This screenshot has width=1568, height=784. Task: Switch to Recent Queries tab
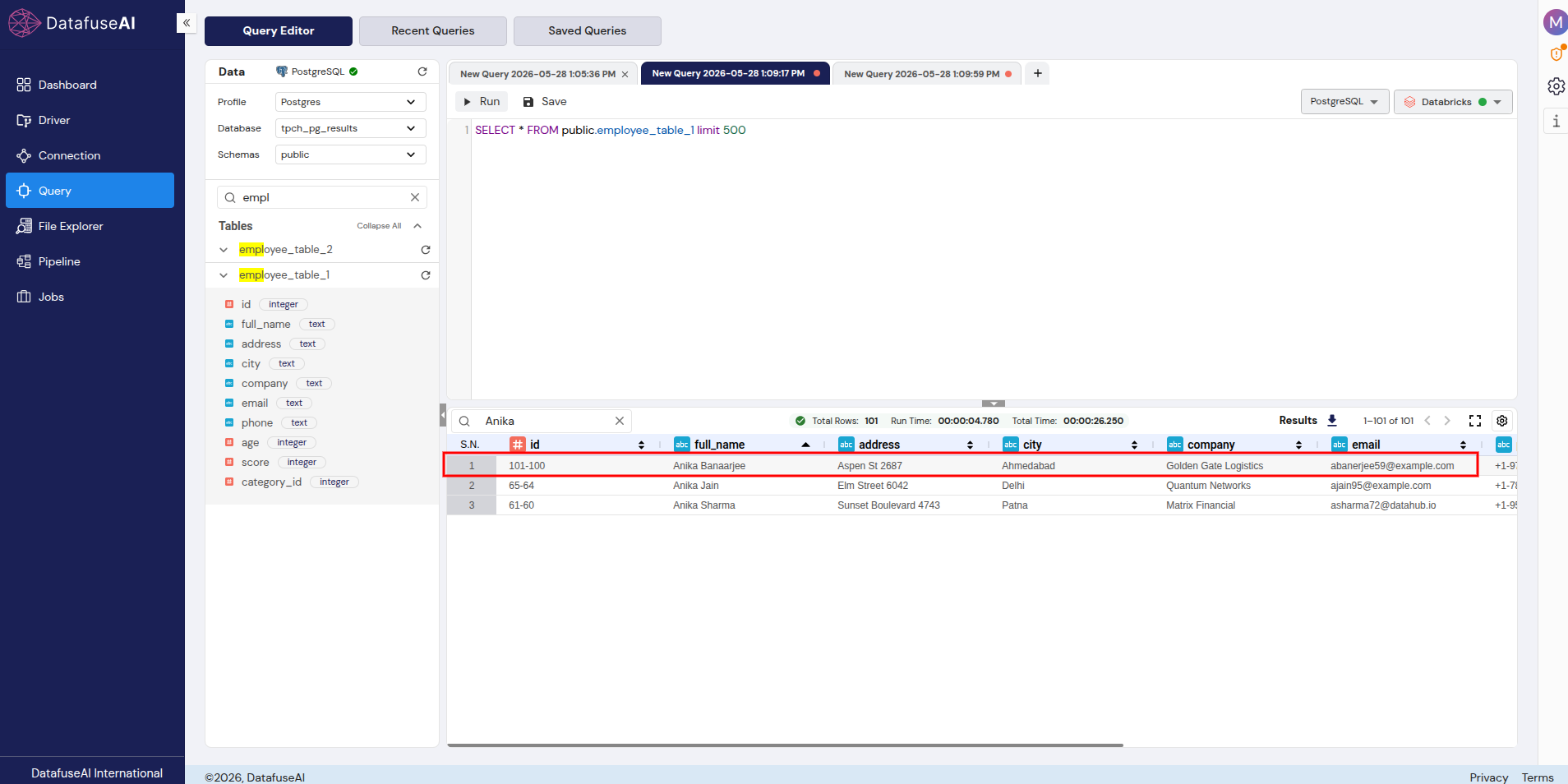tap(433, 31)
